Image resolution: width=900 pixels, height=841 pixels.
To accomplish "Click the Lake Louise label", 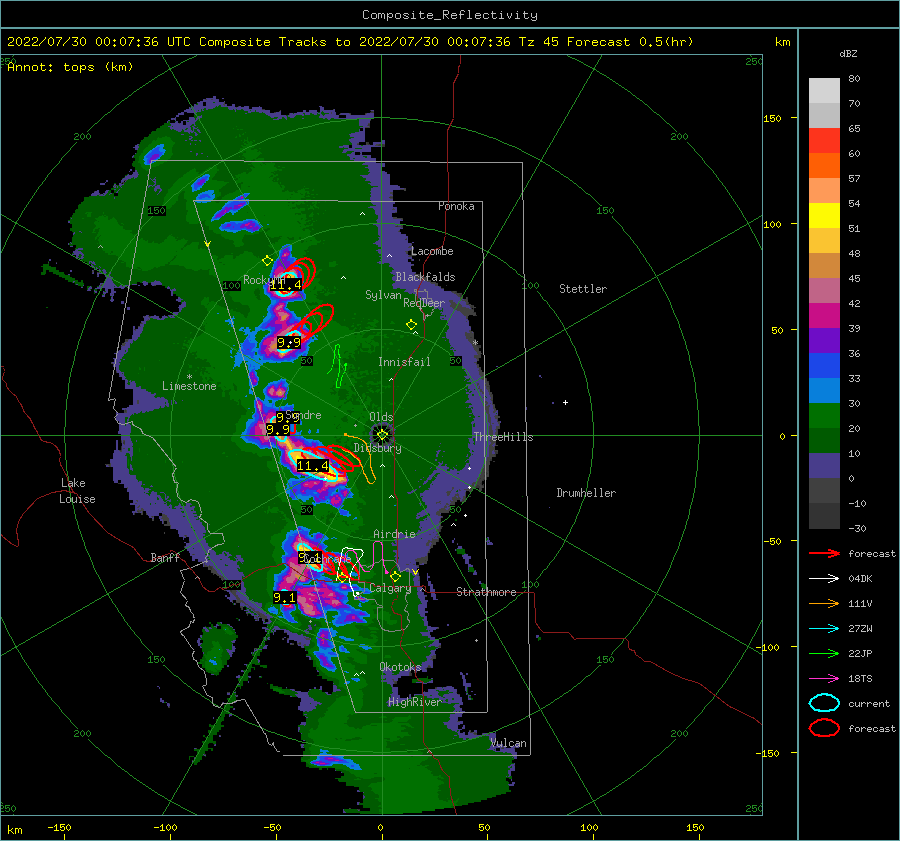I will coord(77,491).
